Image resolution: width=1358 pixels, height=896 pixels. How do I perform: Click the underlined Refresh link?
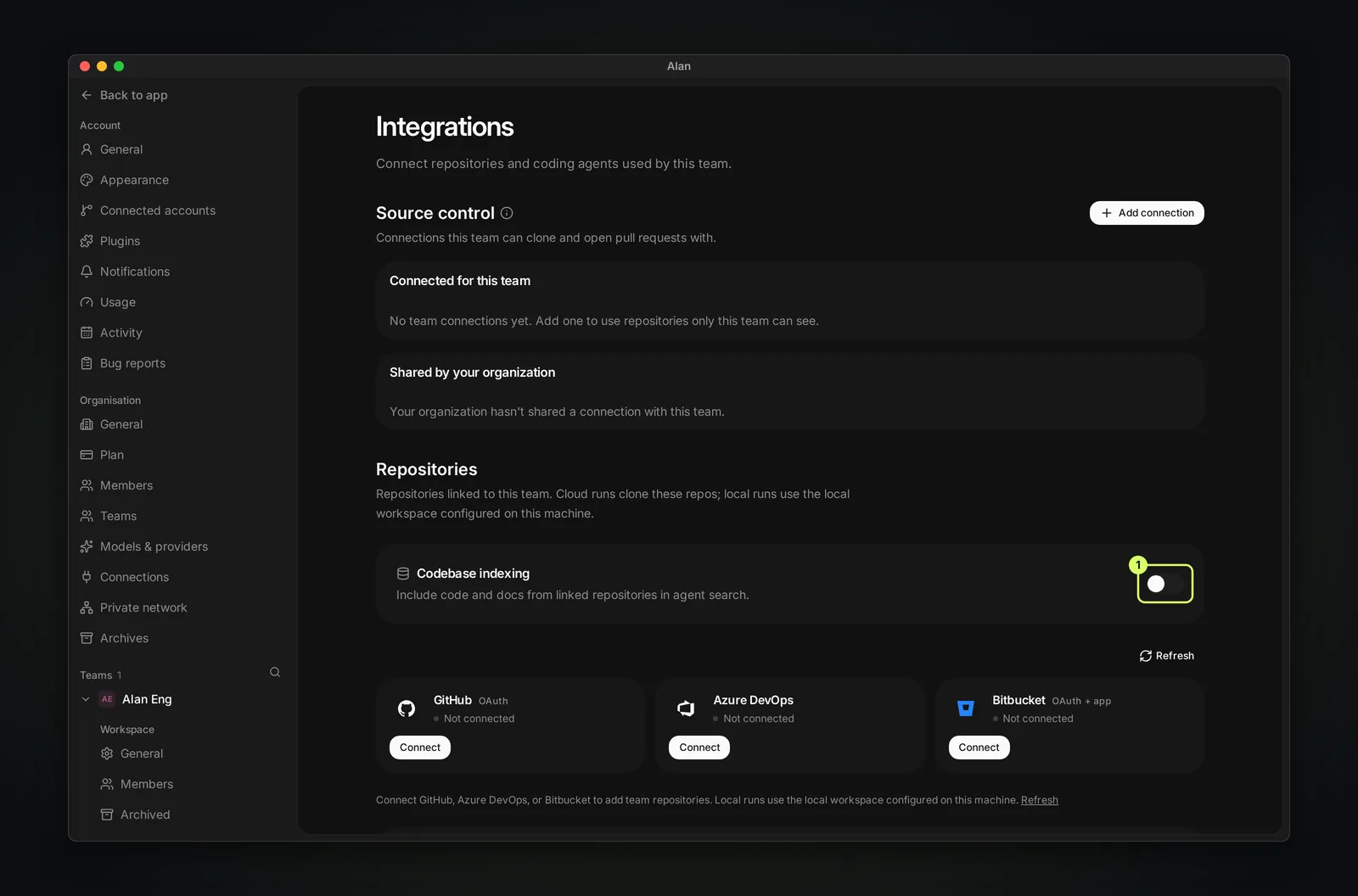[x=1040, y=800]
